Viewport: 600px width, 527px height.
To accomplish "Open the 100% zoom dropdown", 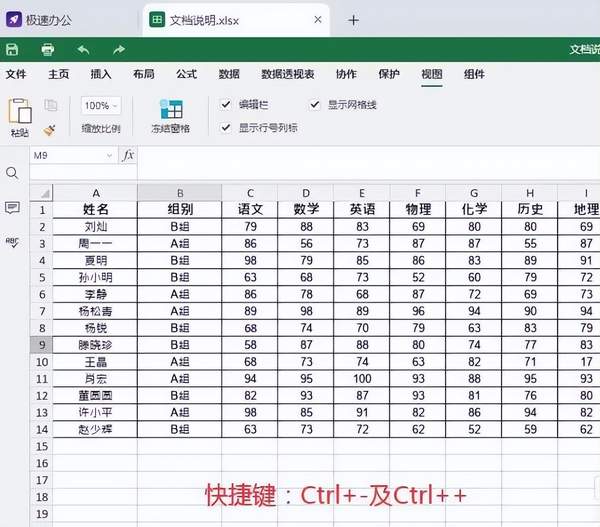I will tap(101, 105).
